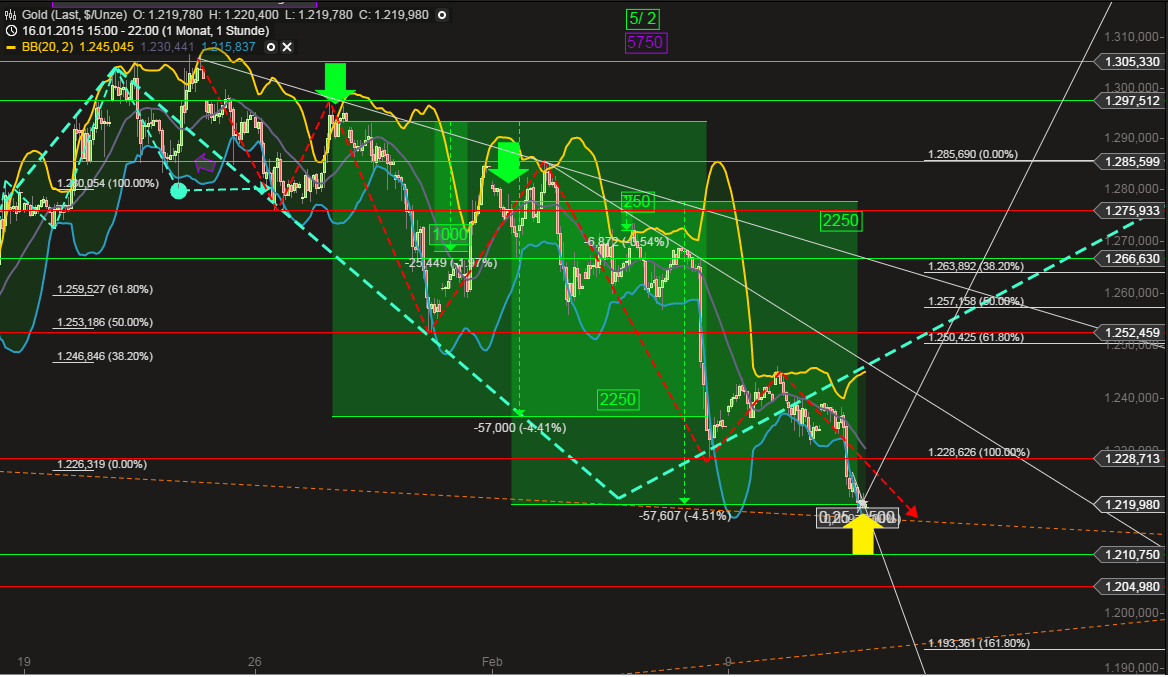
Task: Select the Feb label on the time axis
Action: tap(491, 662)
